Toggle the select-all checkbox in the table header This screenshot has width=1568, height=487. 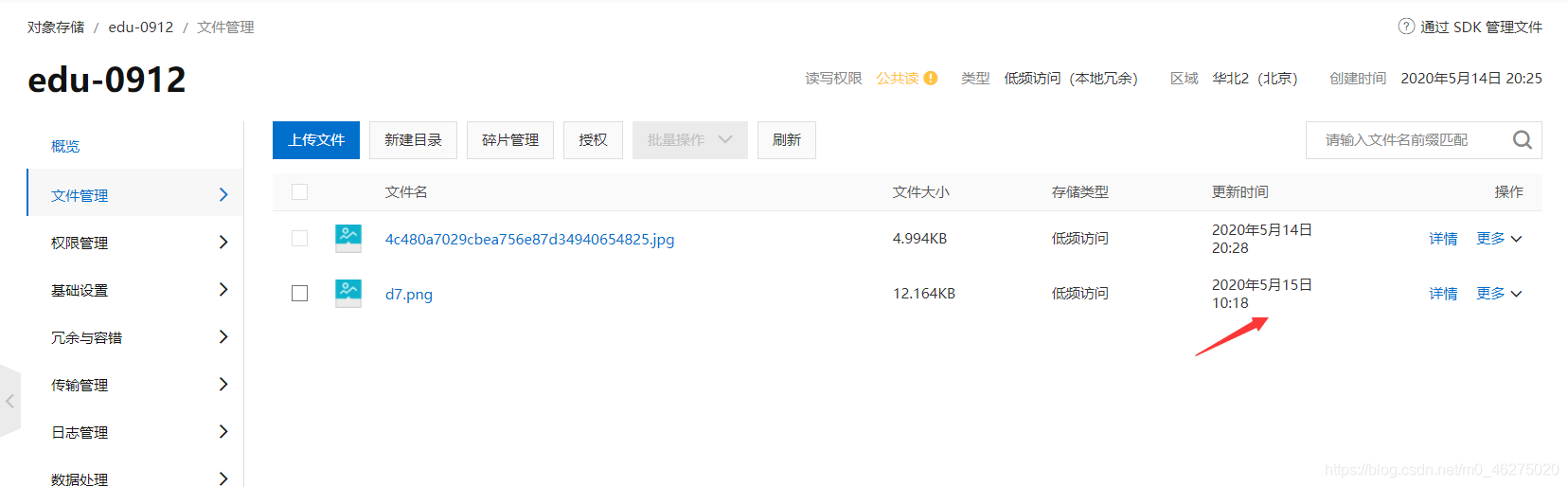coord(300,191)
